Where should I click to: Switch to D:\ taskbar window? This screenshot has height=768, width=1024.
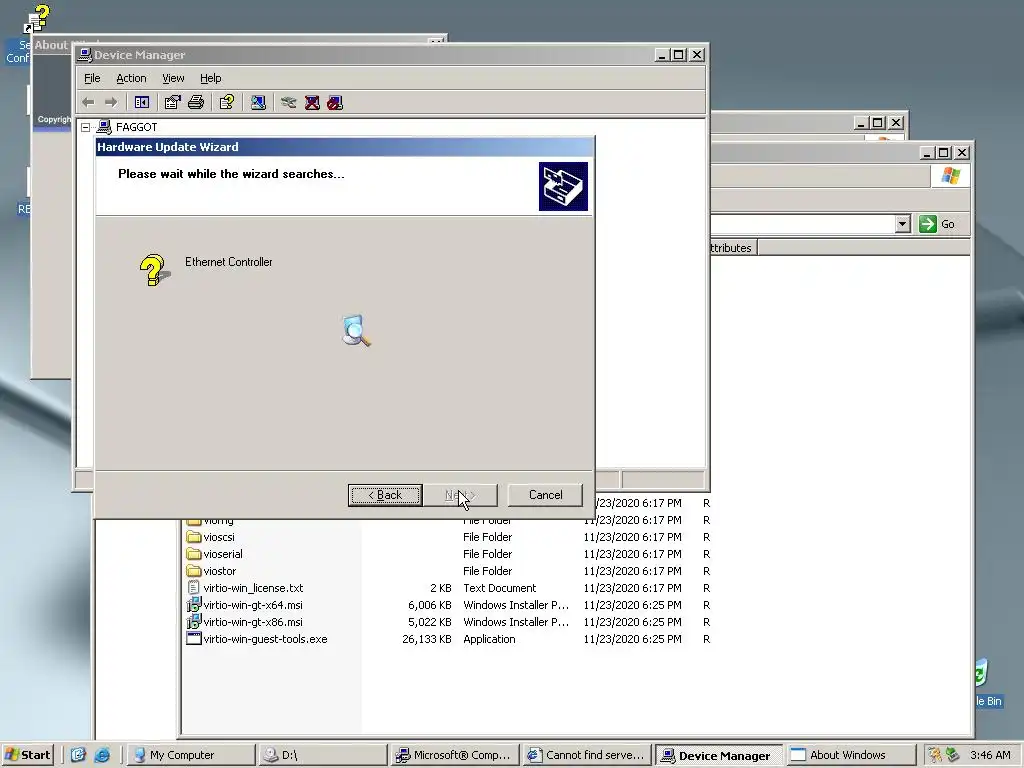323,755
